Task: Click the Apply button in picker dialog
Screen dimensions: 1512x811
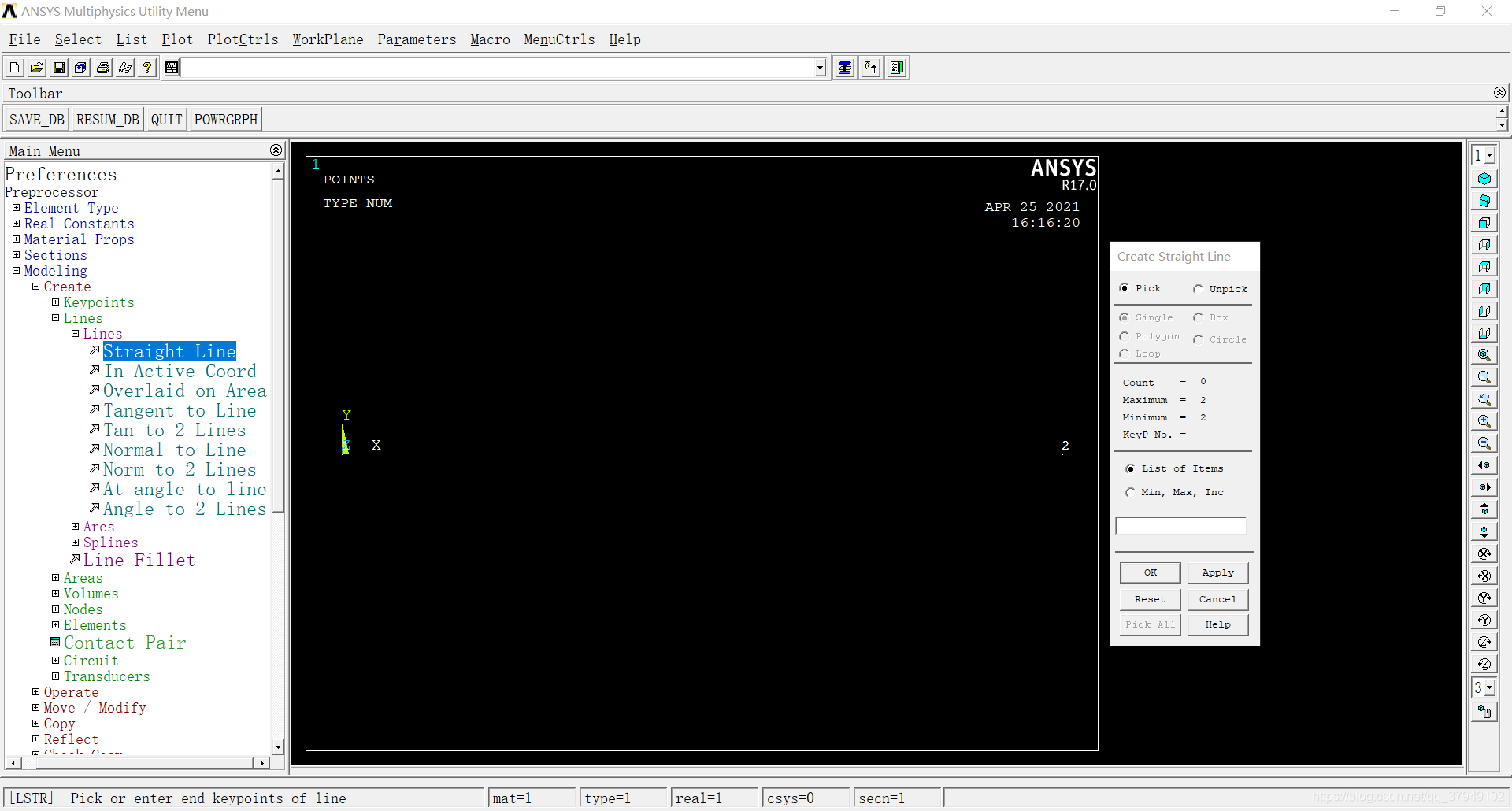Action: coord(1217,572)
